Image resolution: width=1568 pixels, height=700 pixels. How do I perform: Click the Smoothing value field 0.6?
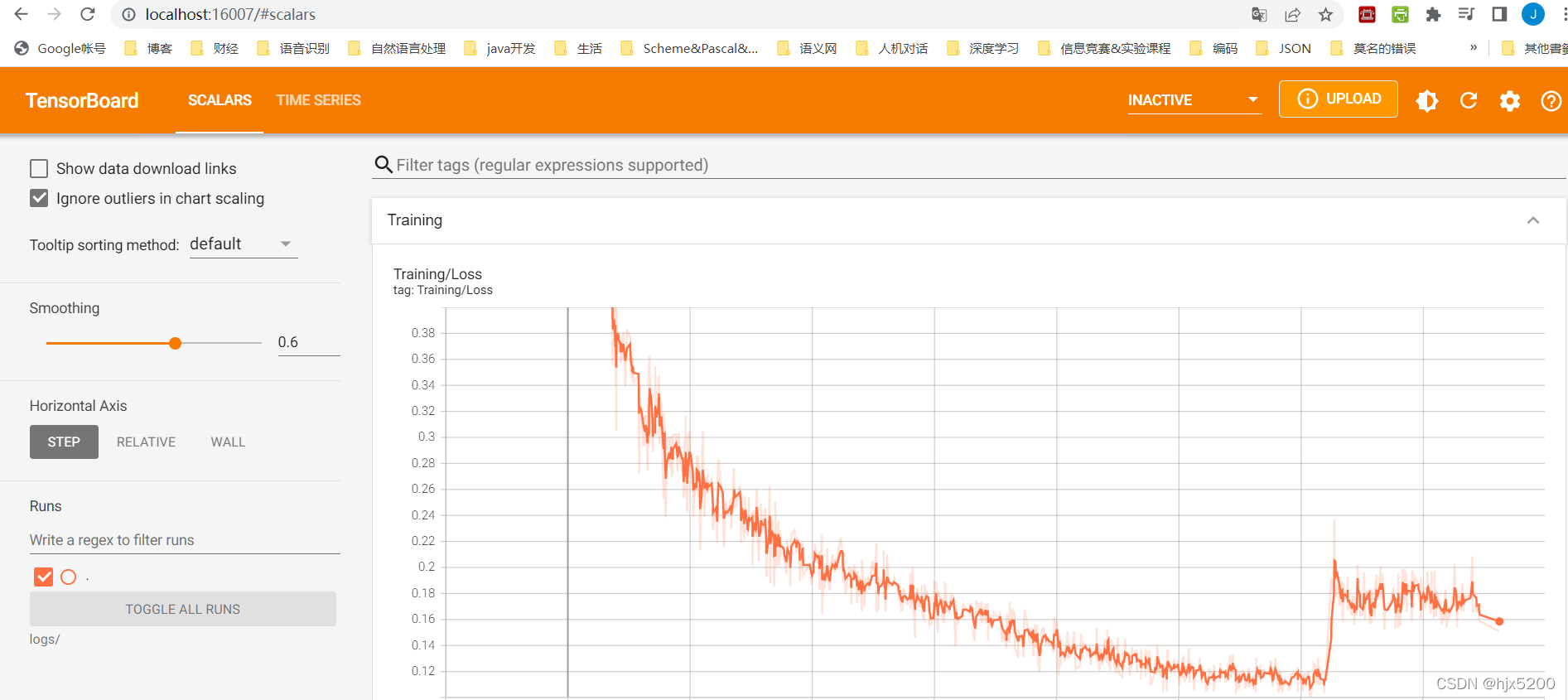tap(308, 342)
